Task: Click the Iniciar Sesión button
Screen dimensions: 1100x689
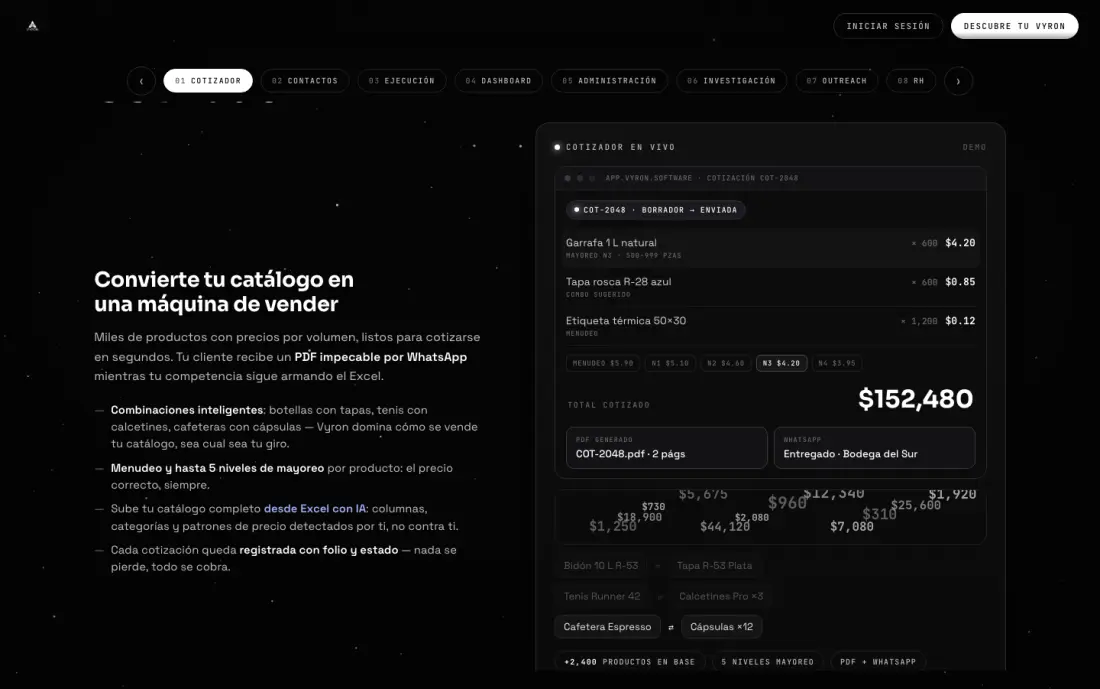Action: click(x=887, y=26)
